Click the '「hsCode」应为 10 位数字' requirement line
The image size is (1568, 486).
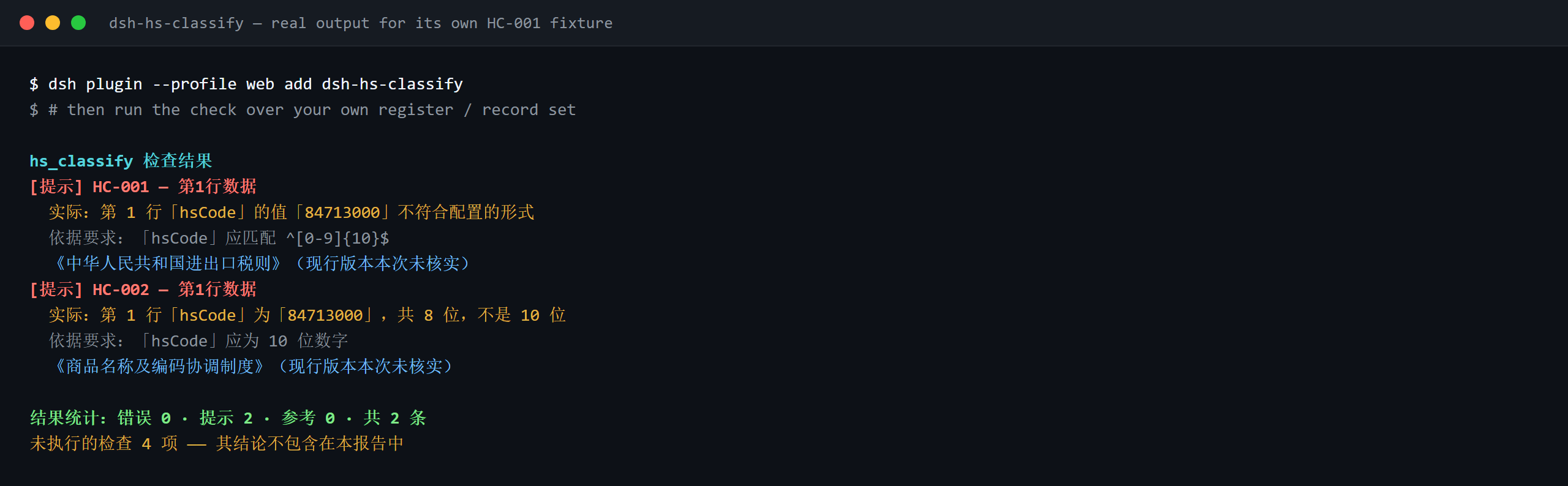tap(245, 341)
